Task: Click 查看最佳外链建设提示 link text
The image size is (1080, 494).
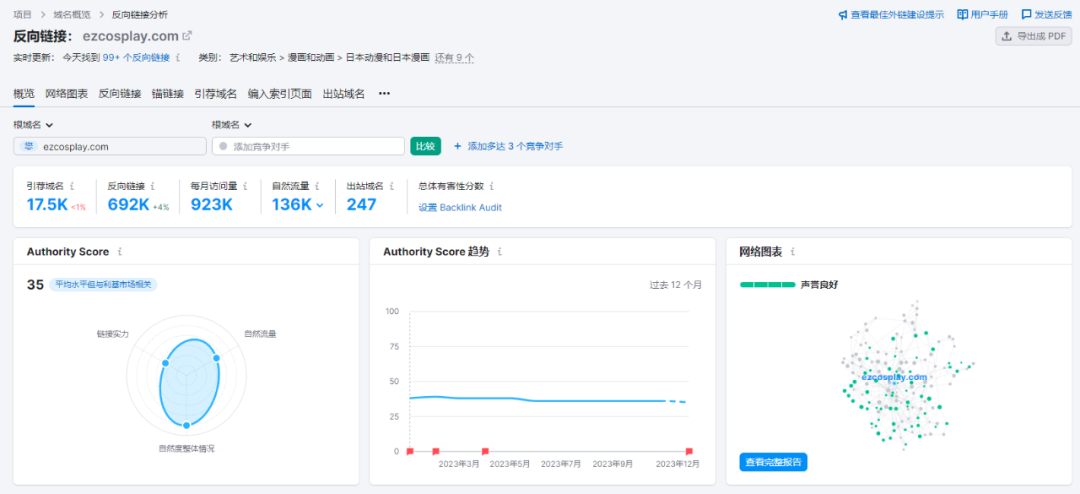Action: [897, 14]
